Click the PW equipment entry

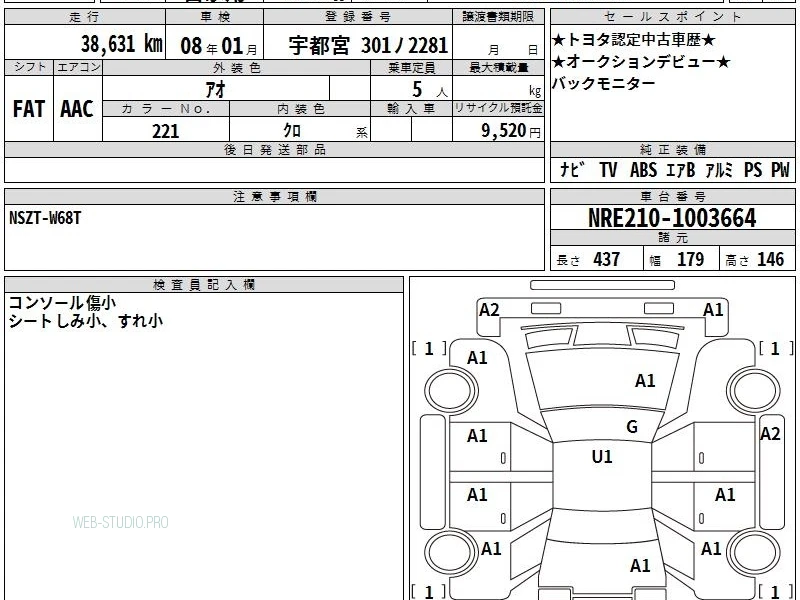pyautogui.click(x=780, y=169)
